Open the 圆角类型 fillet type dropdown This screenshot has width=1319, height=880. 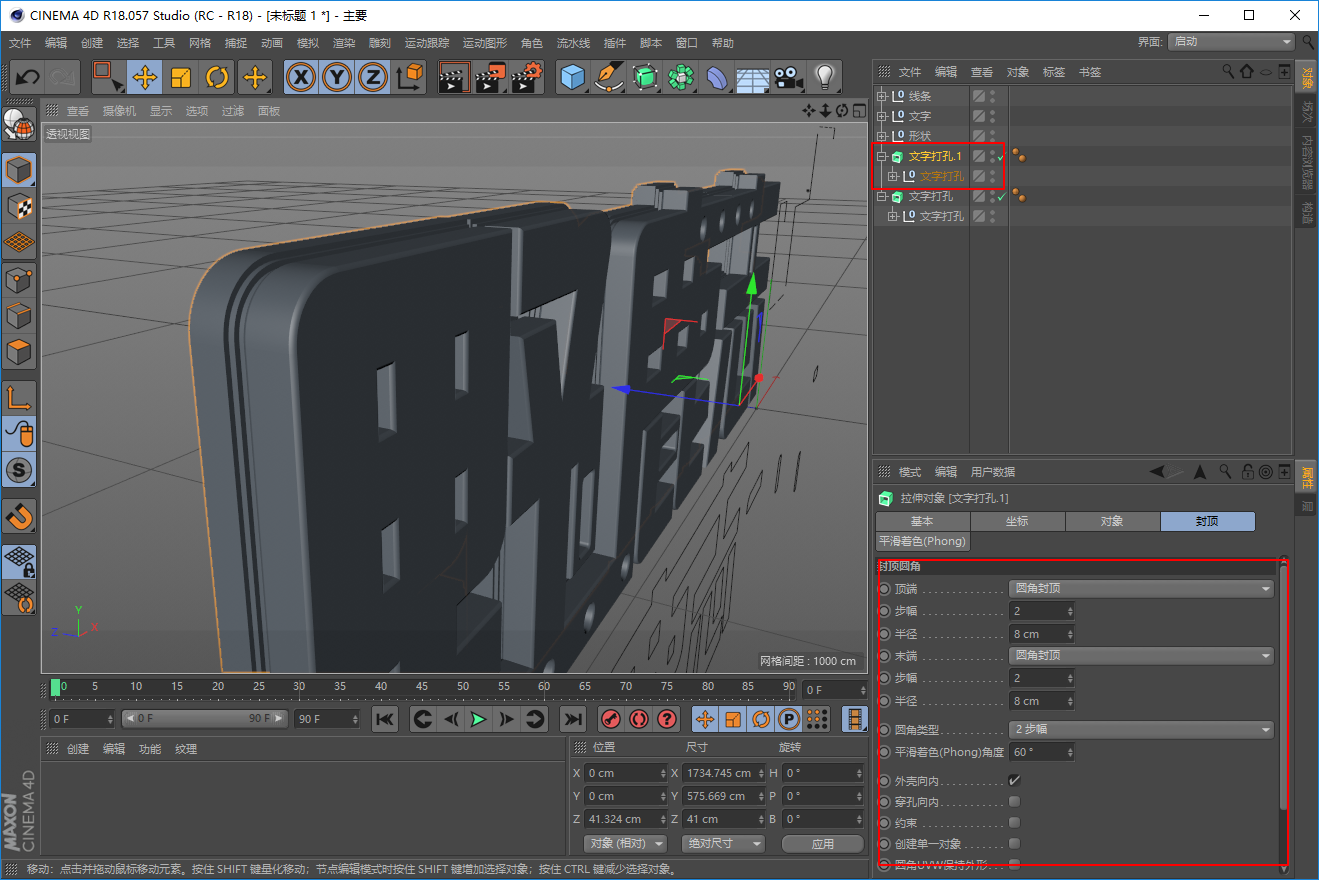(1140, 729)
